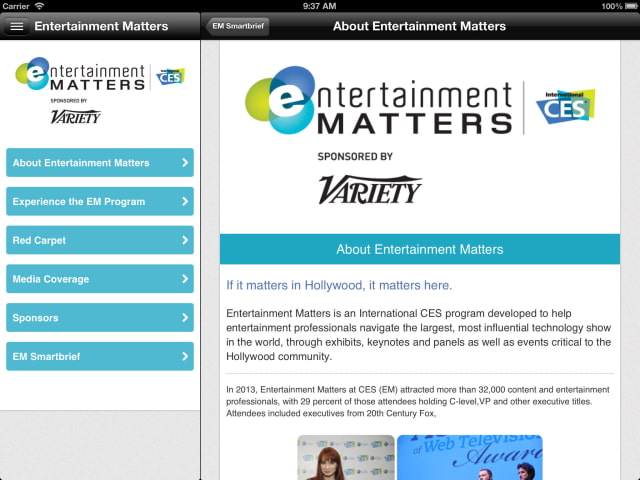The image size is (640, 480).
Task: Tap the Carrier label in status bar
Action: 16,6
